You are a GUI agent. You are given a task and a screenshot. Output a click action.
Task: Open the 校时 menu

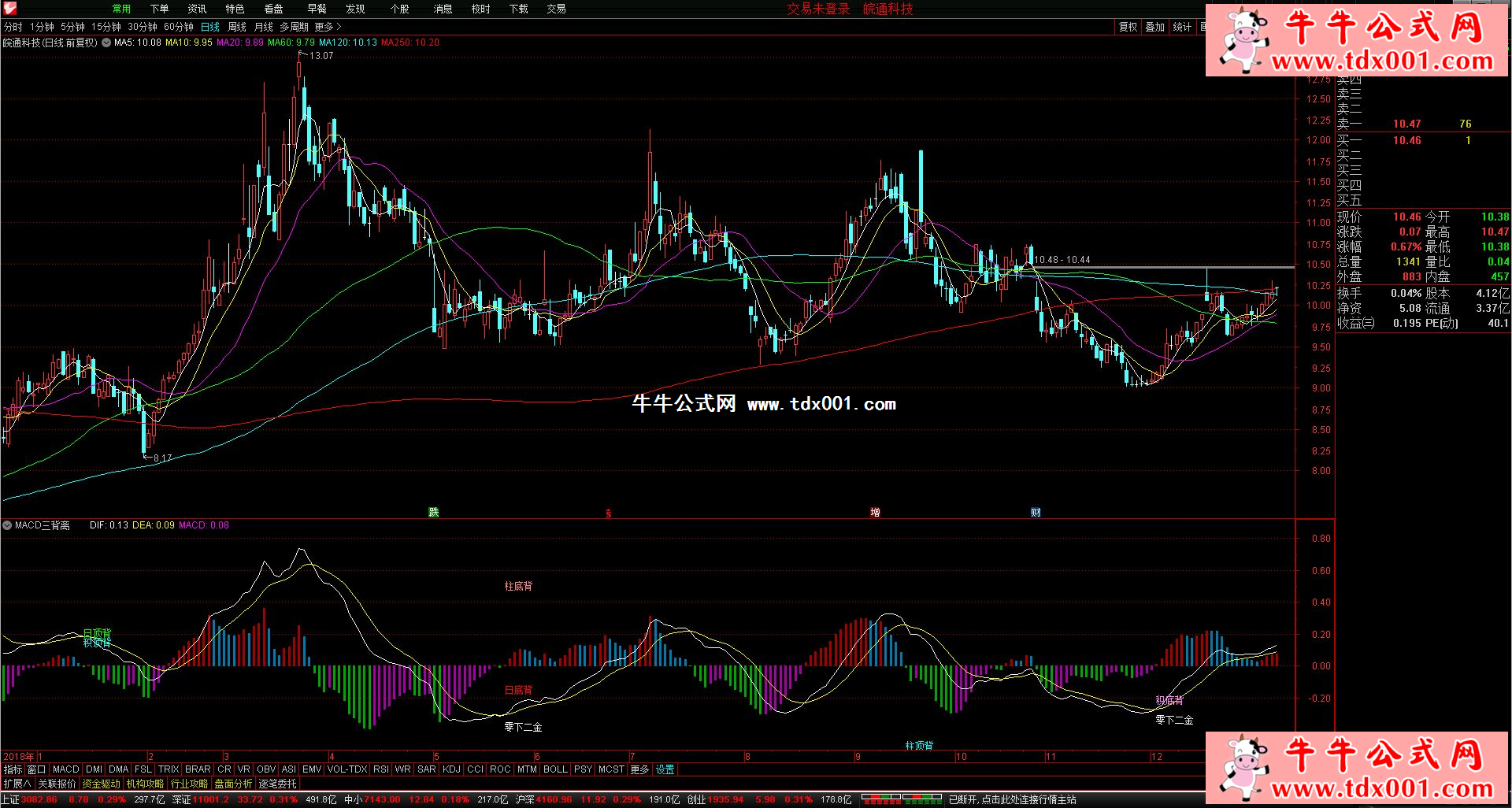coord(480,9)
